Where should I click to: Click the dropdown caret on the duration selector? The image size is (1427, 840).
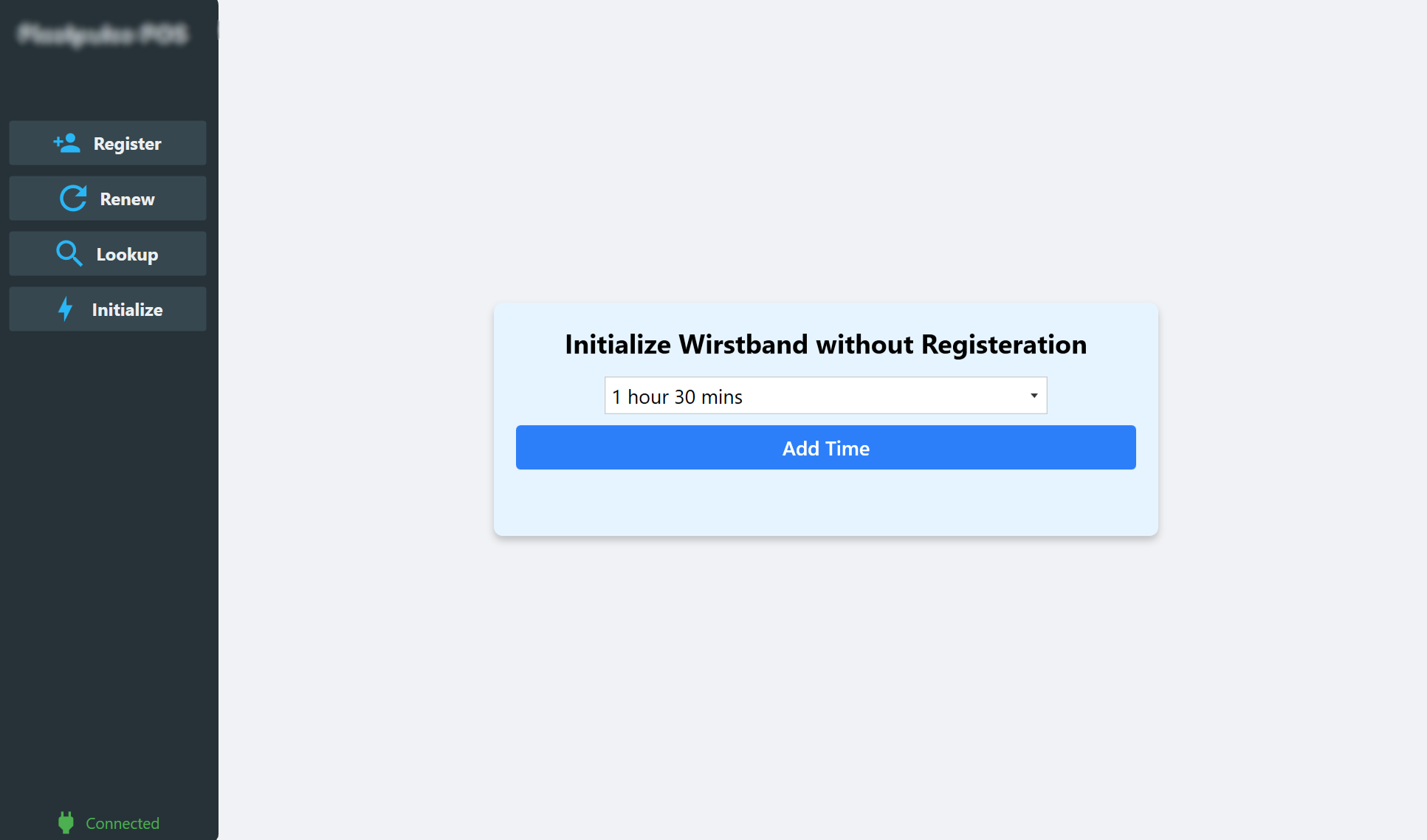click(x=1033, y=396)
